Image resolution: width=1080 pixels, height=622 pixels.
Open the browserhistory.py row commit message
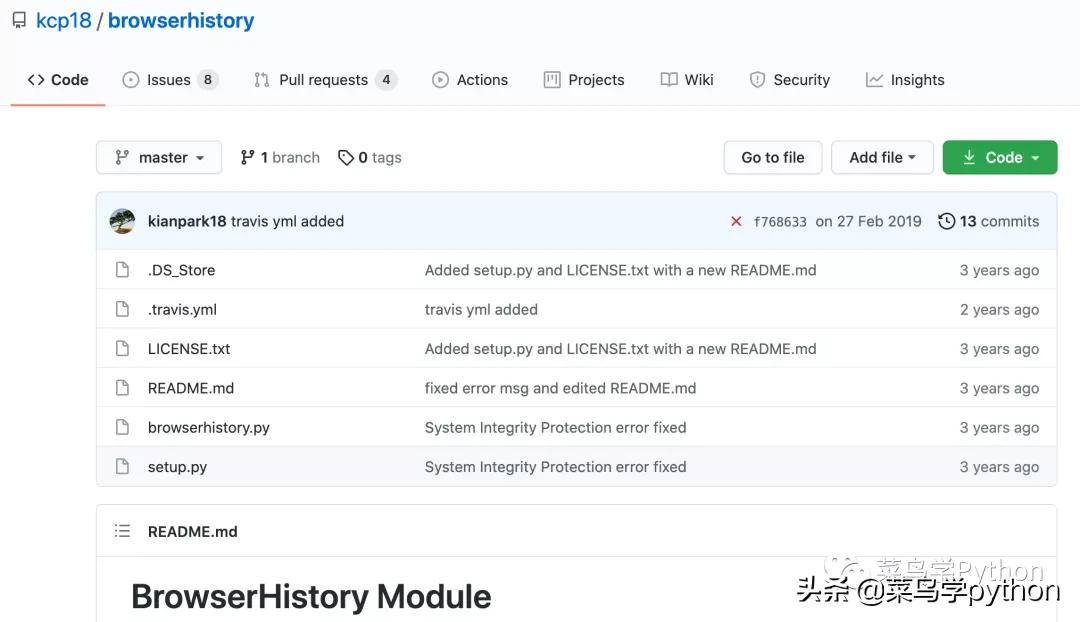[x=556, y=427]
